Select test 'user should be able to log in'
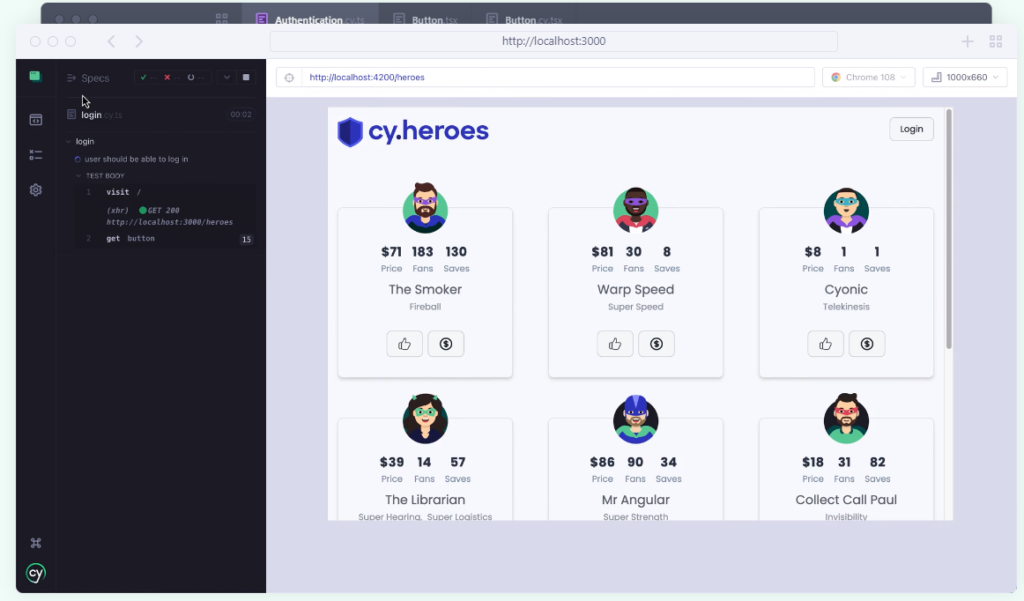Image resolution: width=1024 pixels, height=601 pixels. click(136, 159)
